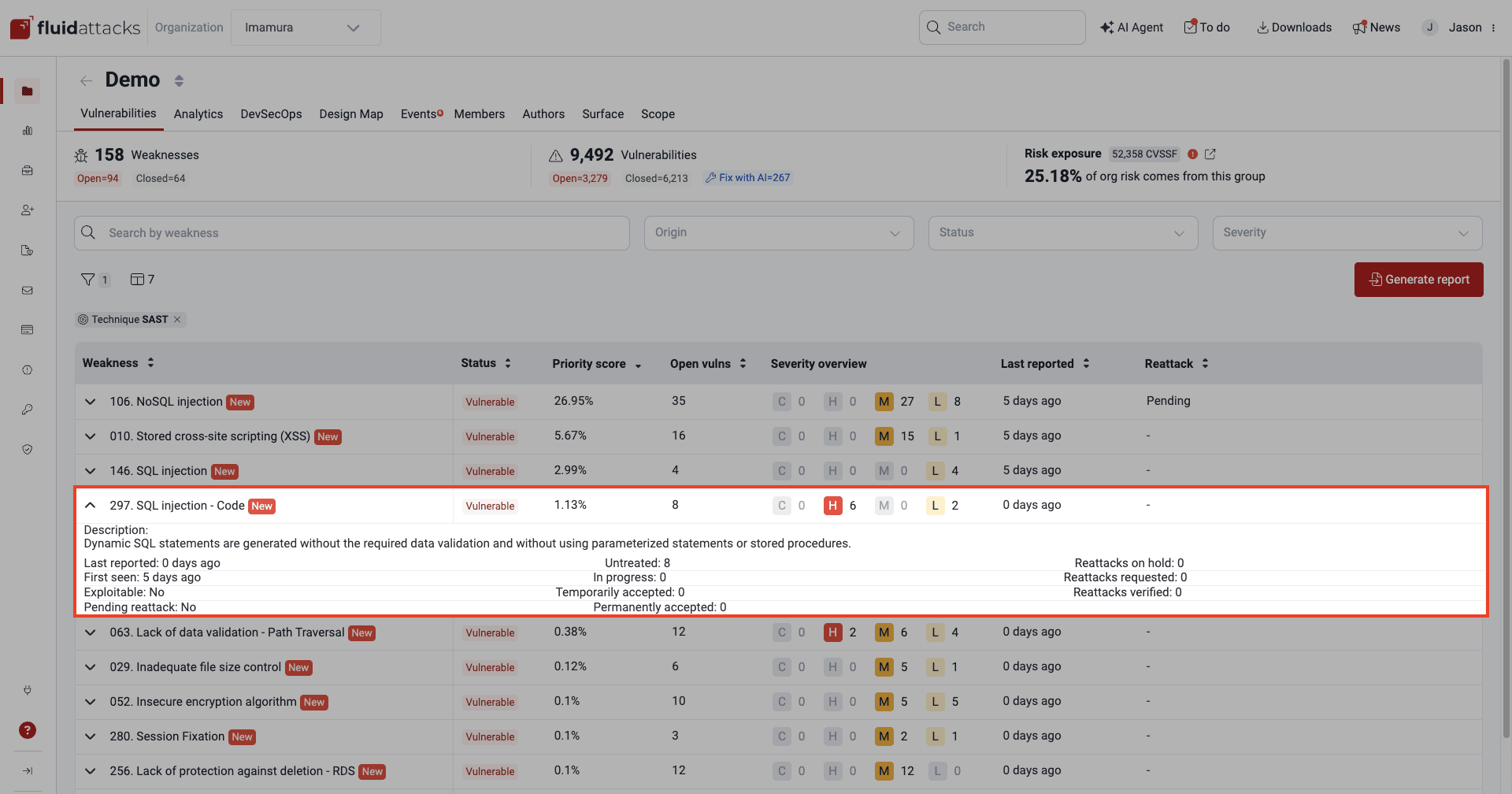Image resolution: width=1512 pixels, height=794 pixels.
Task: Click the Generate report button
Action: click(1419, 280)
